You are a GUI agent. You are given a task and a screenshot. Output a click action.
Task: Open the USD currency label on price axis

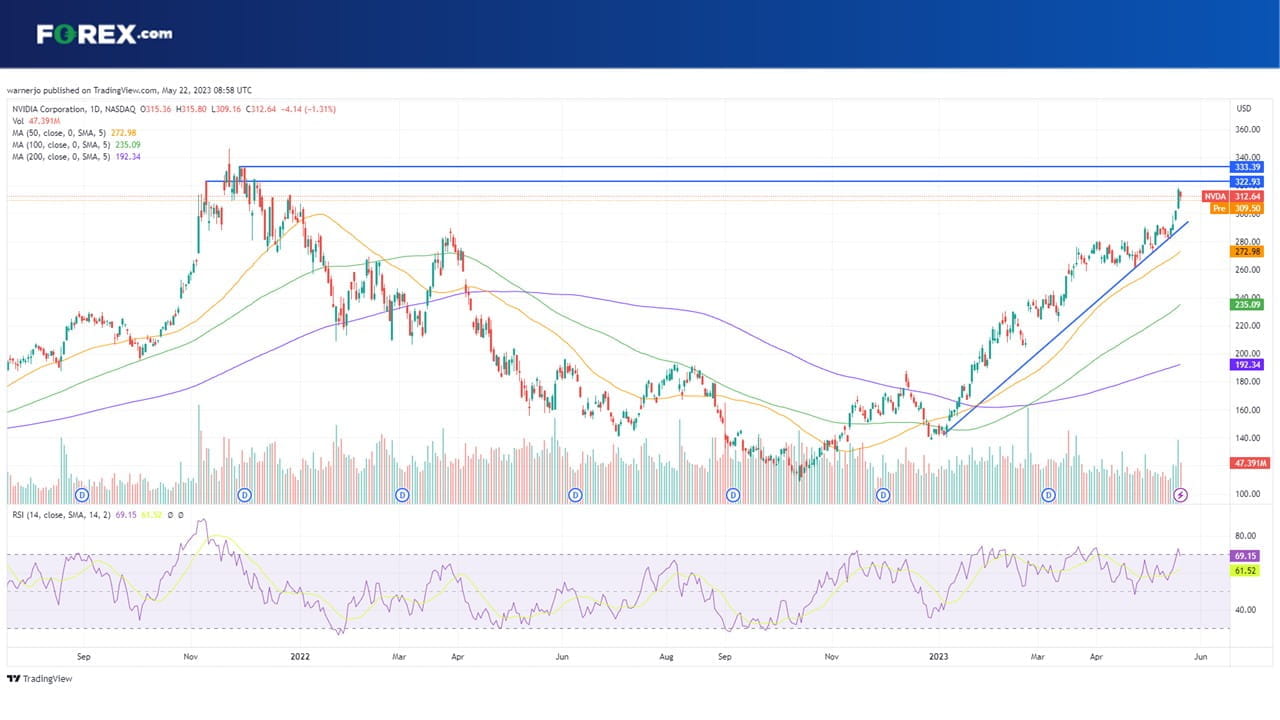1244,108
